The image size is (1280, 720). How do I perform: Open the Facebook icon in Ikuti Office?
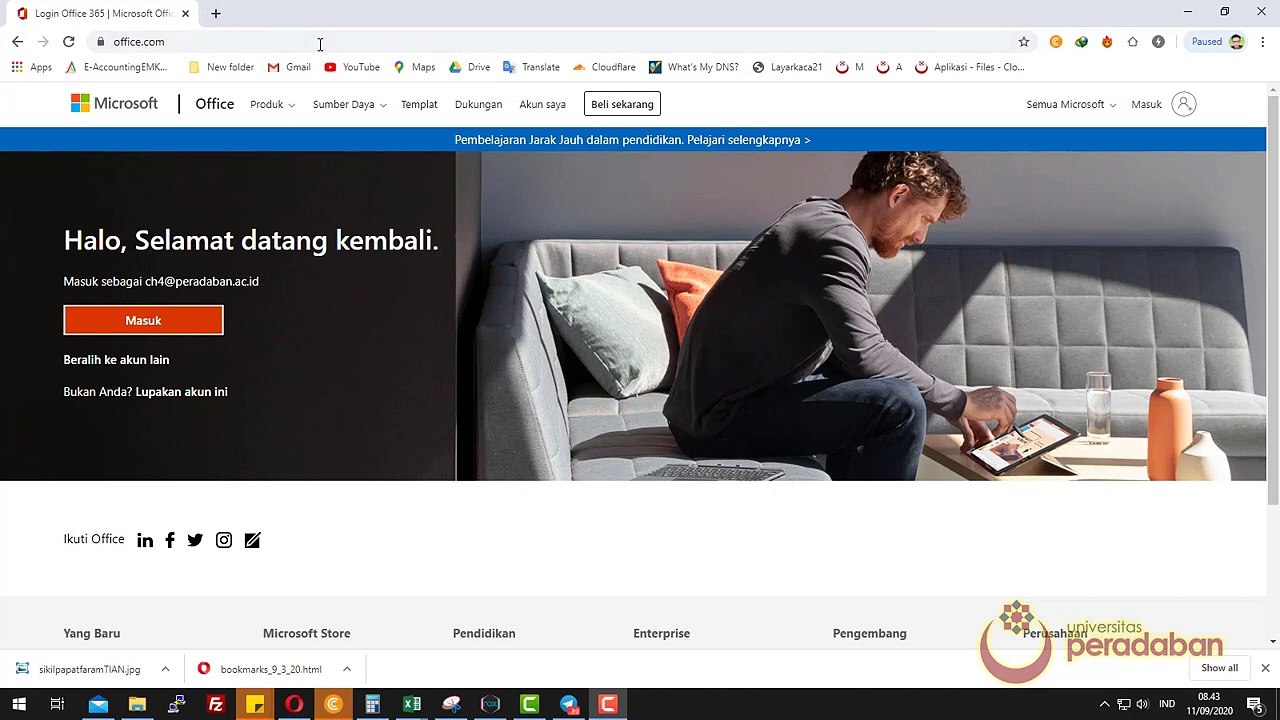[170, 540]
